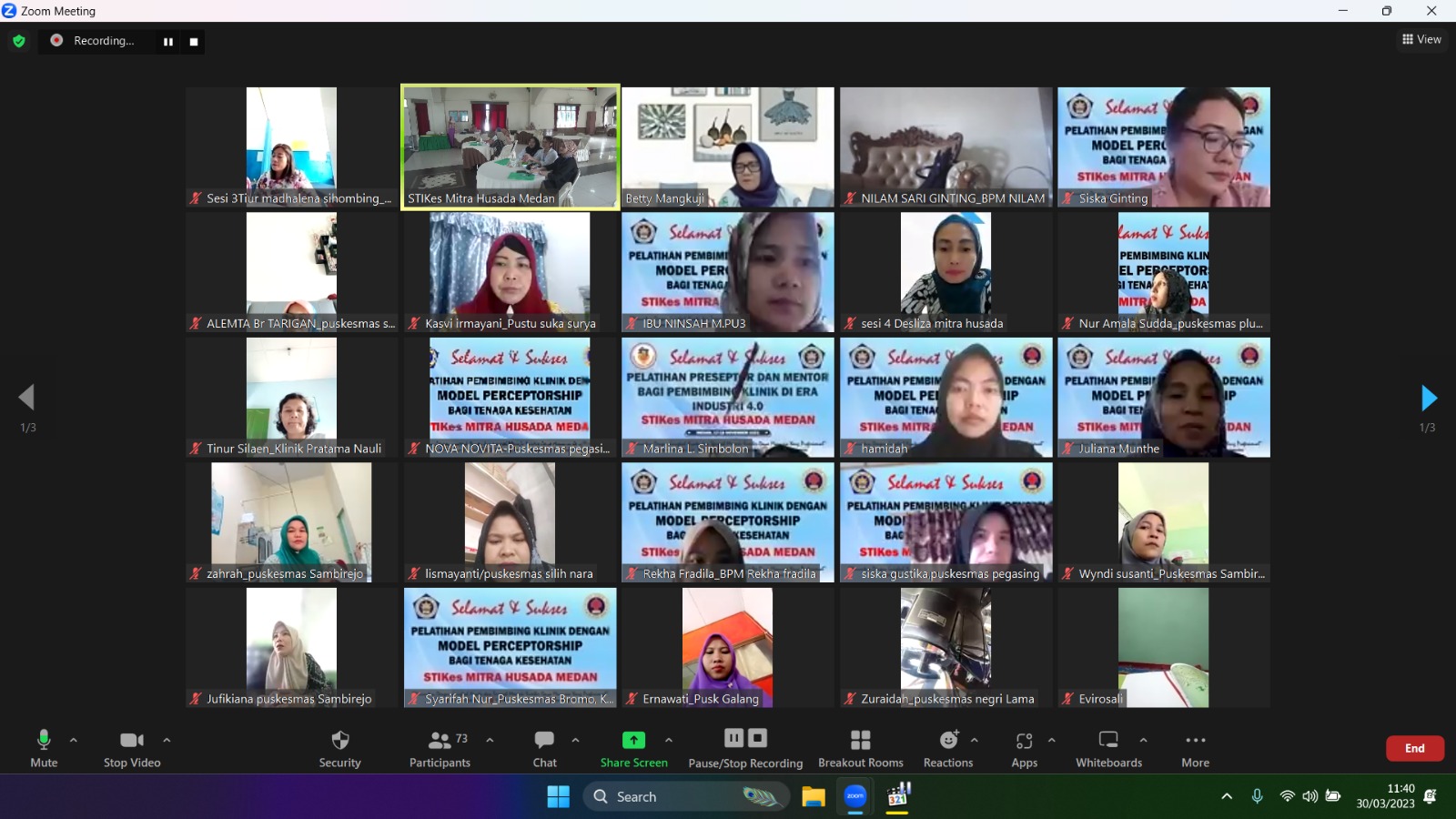This screenshot has height=819, width=1456.
Task: Expand video options arrow beside Stop Video
Action: tap(167, 740)
